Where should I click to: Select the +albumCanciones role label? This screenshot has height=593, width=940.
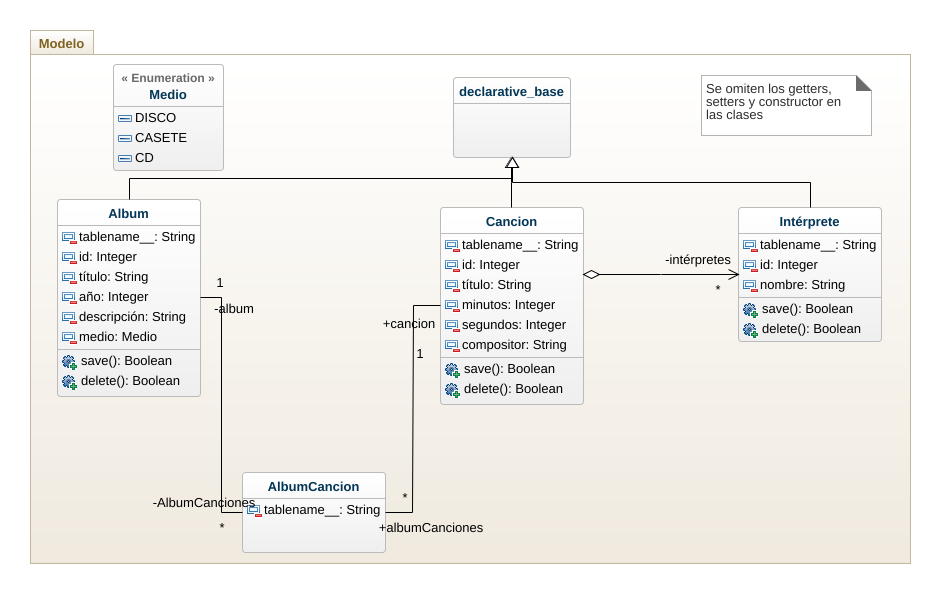point(431,528)
